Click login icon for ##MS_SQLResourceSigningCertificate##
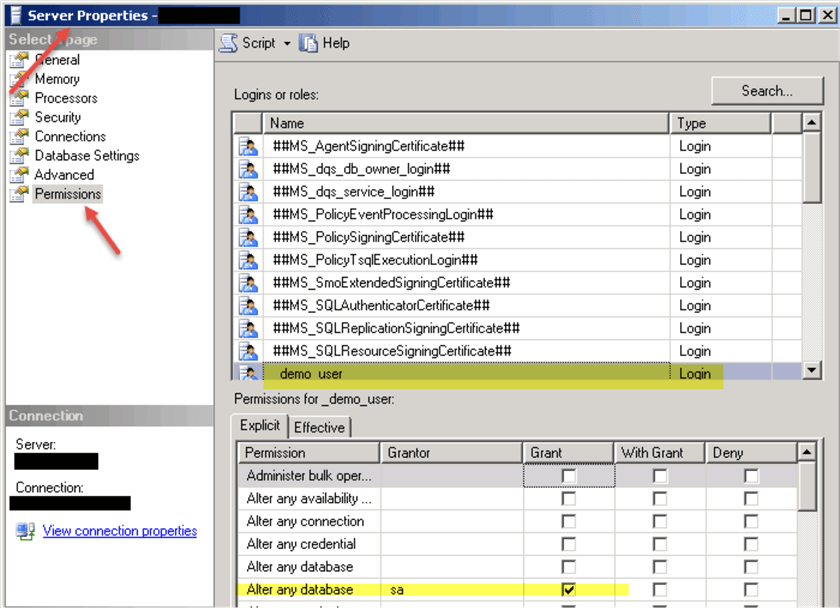 point(248,351)
